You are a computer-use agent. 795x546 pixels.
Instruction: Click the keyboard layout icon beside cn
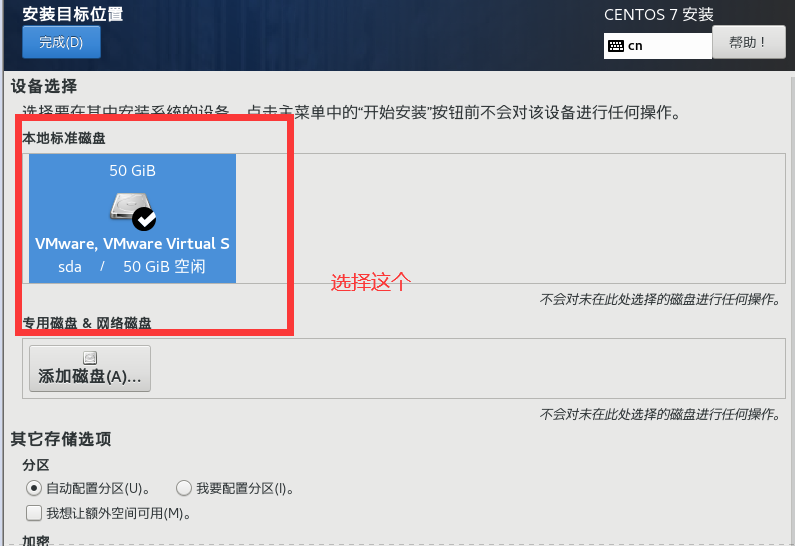[616, 46]
